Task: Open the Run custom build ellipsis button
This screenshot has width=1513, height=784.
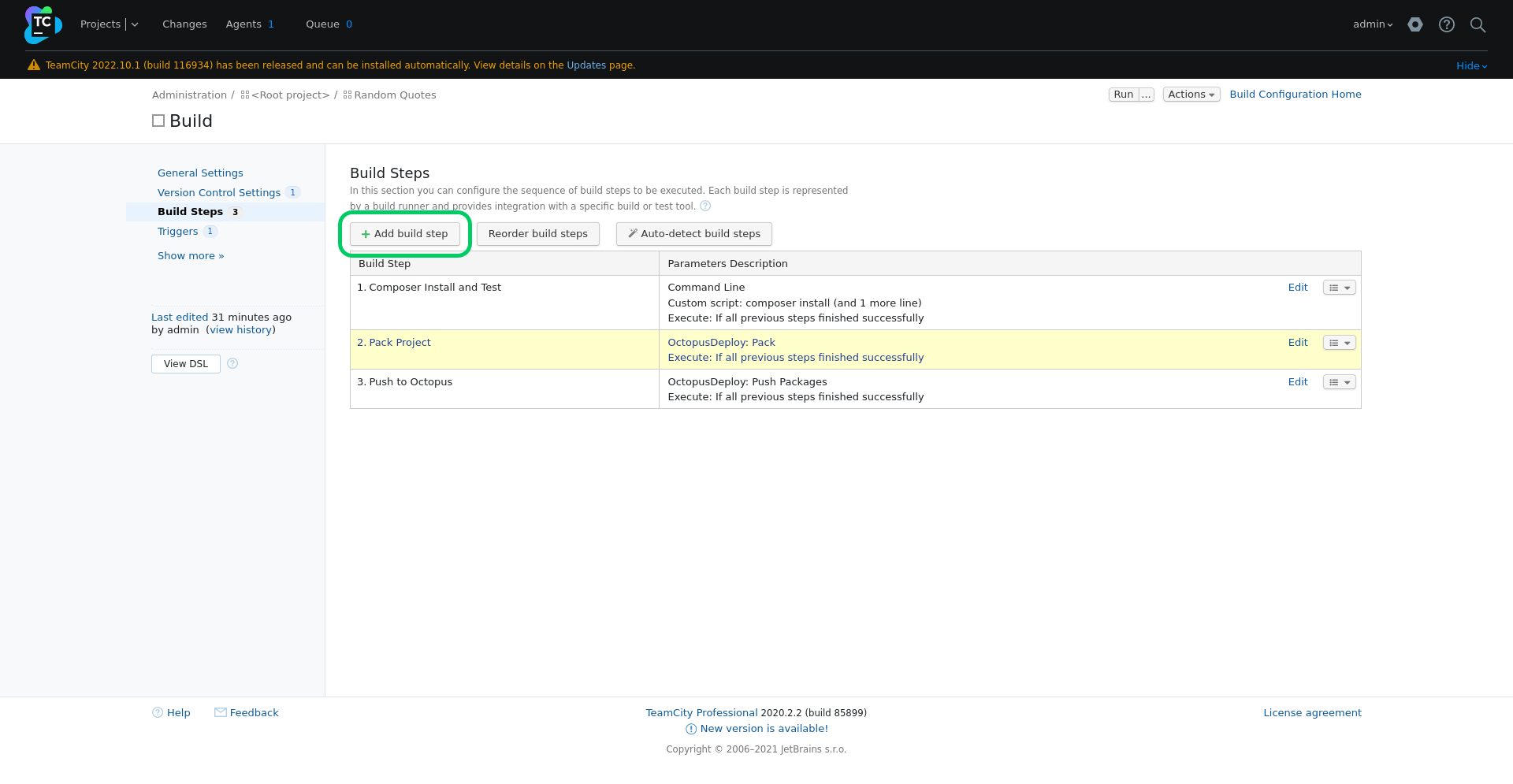Action: coord(1147,95)
